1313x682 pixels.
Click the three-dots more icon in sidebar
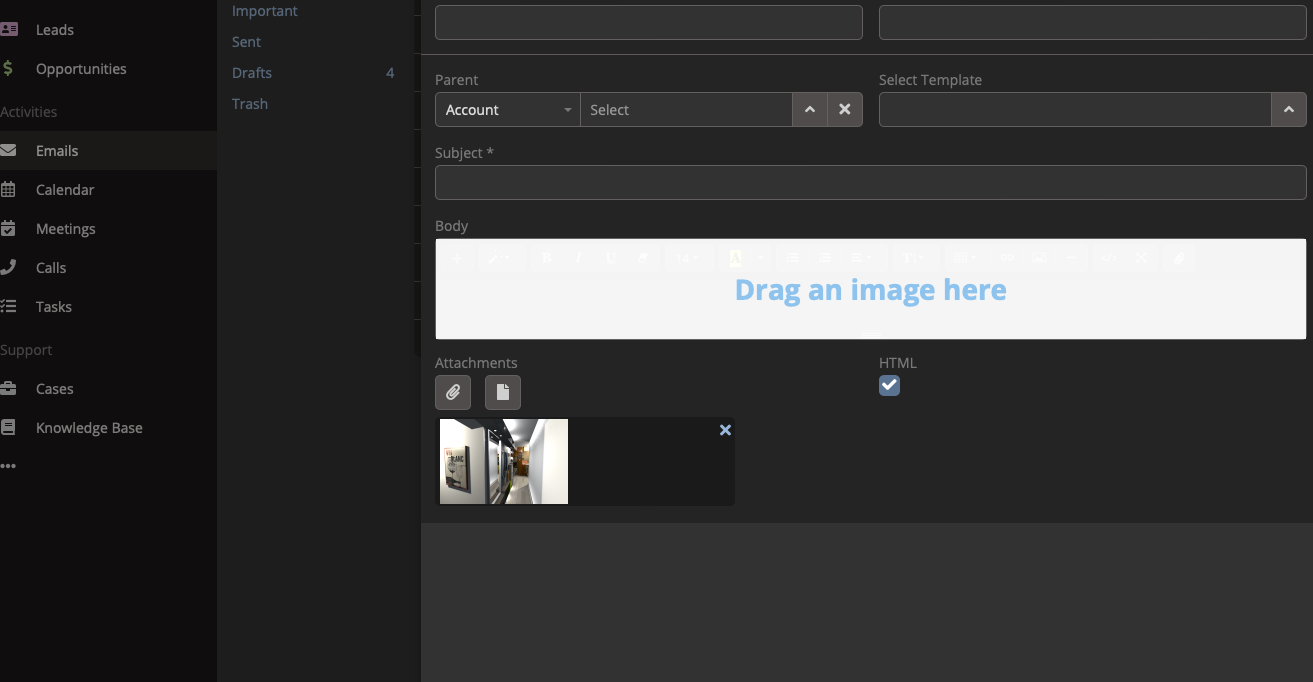point(9,466)
